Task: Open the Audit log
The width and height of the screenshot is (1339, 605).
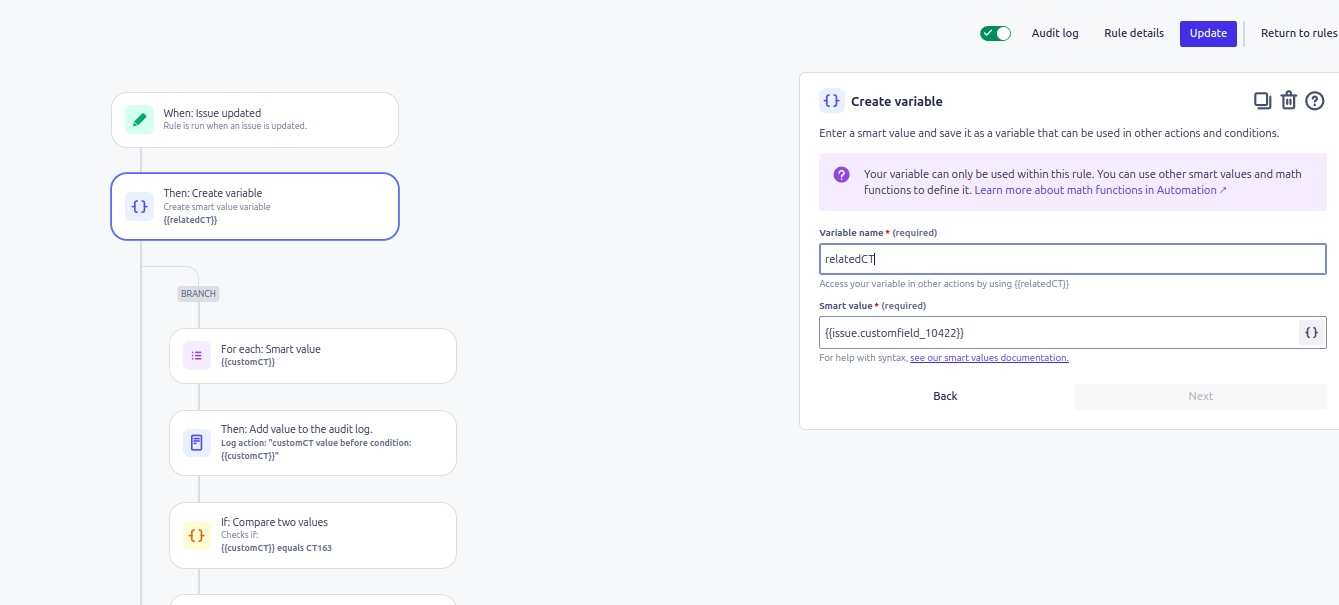Action: point(1055,33)
